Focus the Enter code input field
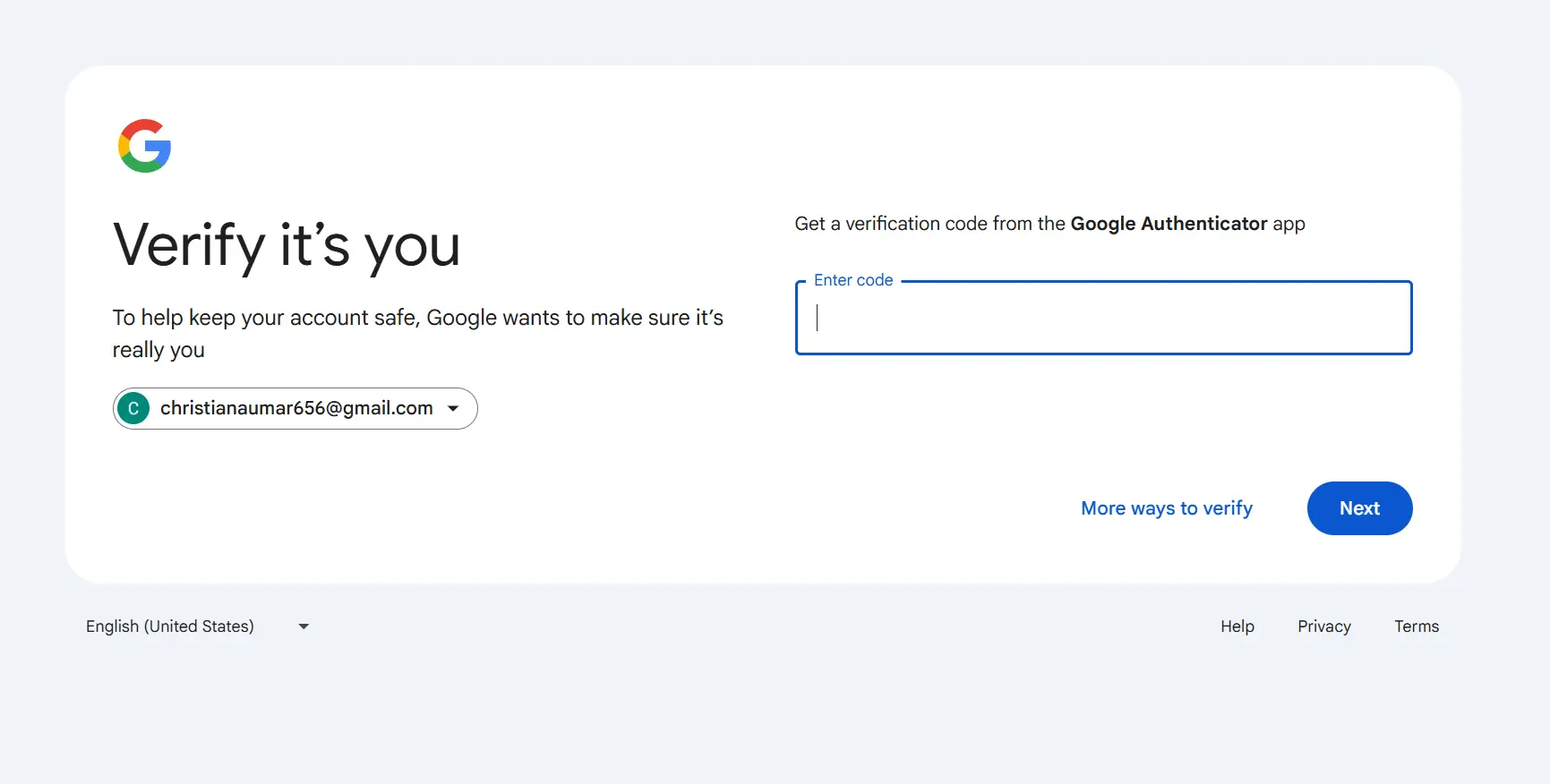 coord(1103,318)
